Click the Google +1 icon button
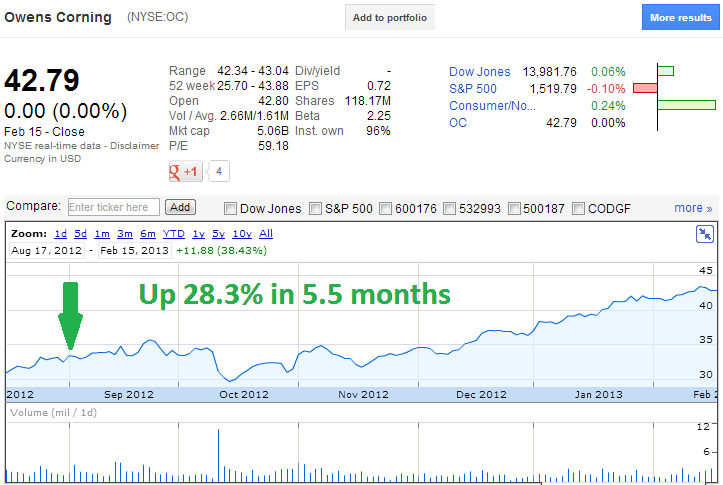Viewport: 723px width, 485px height. click(x=186, y=172)
